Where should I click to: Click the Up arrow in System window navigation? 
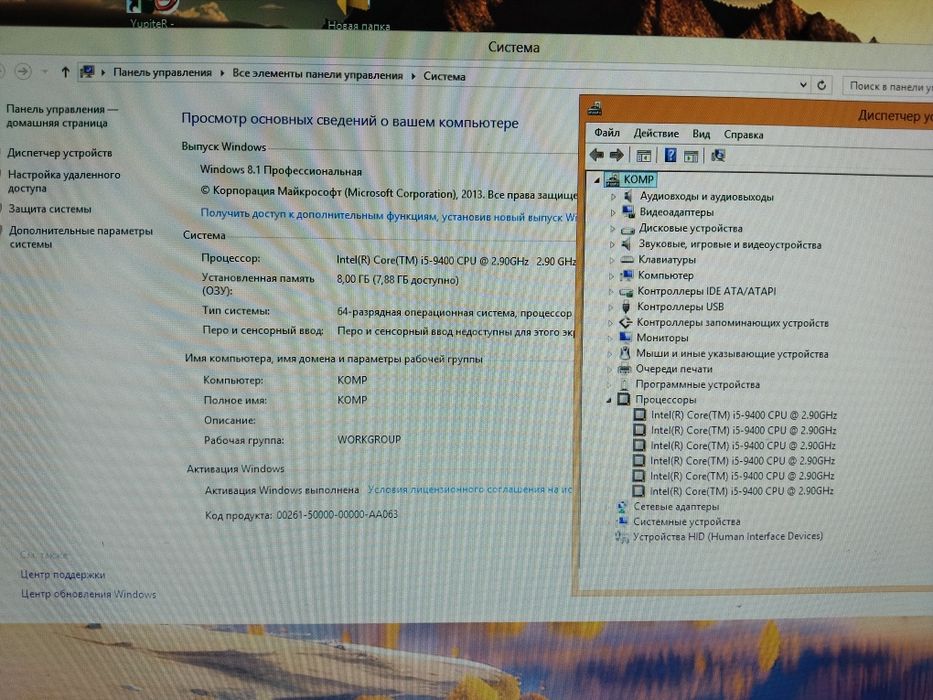(x=65, y=72)
